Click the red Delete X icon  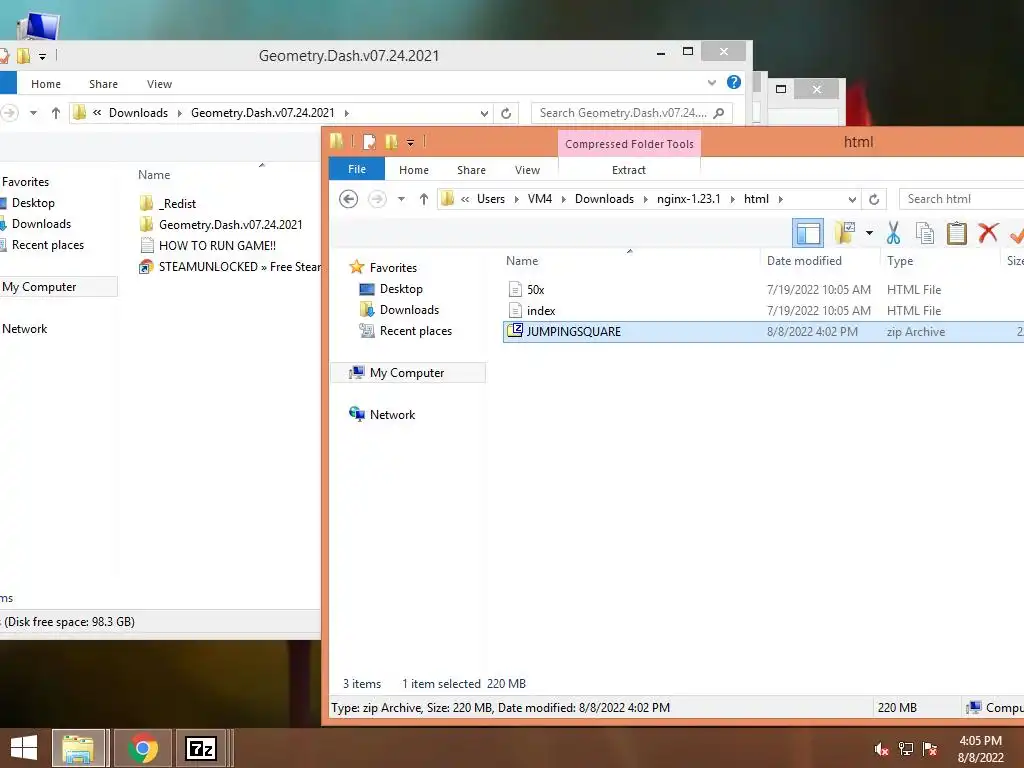pos(988,232)
